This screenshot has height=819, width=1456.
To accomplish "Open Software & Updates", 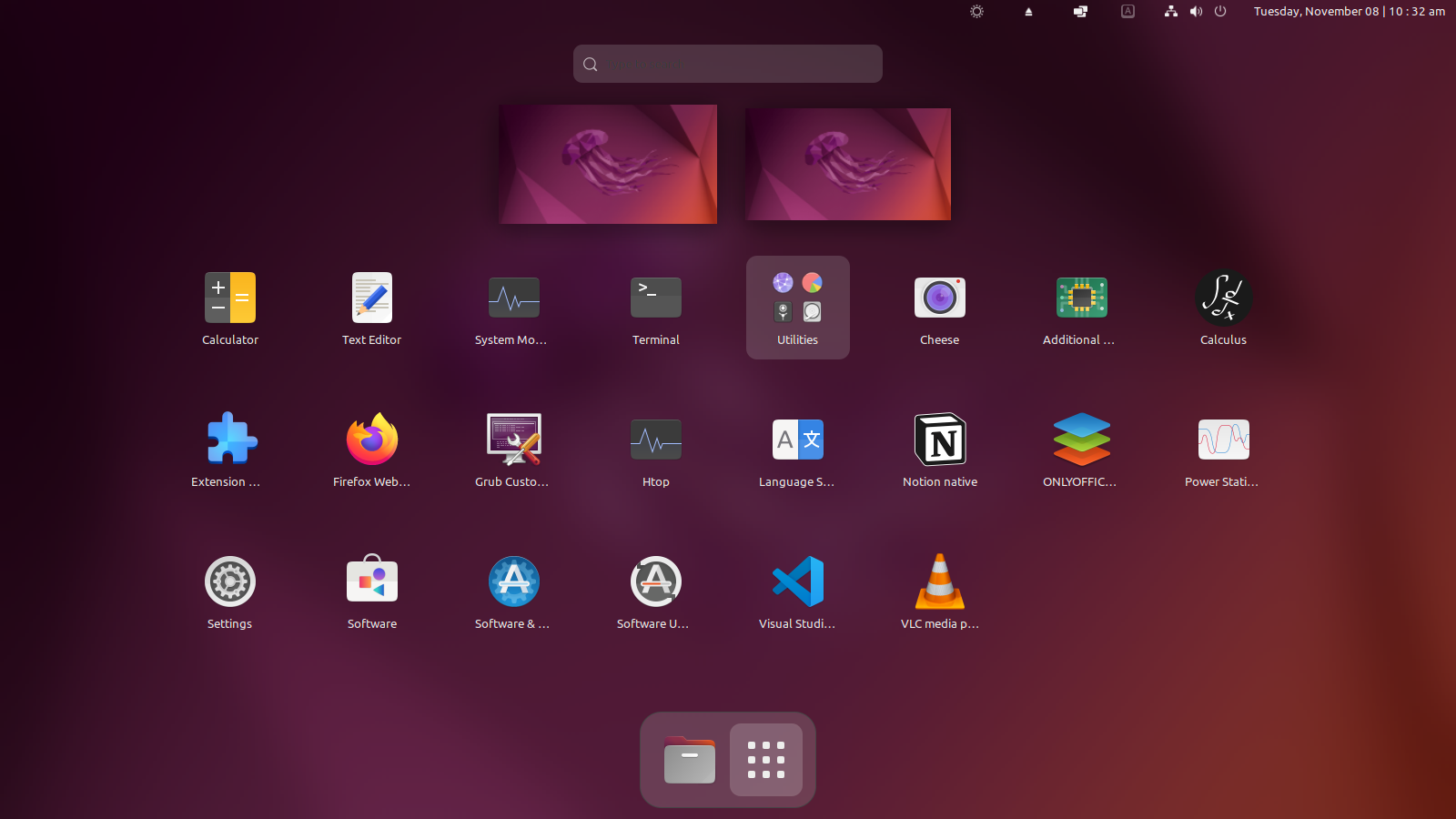I will [514, 591].
